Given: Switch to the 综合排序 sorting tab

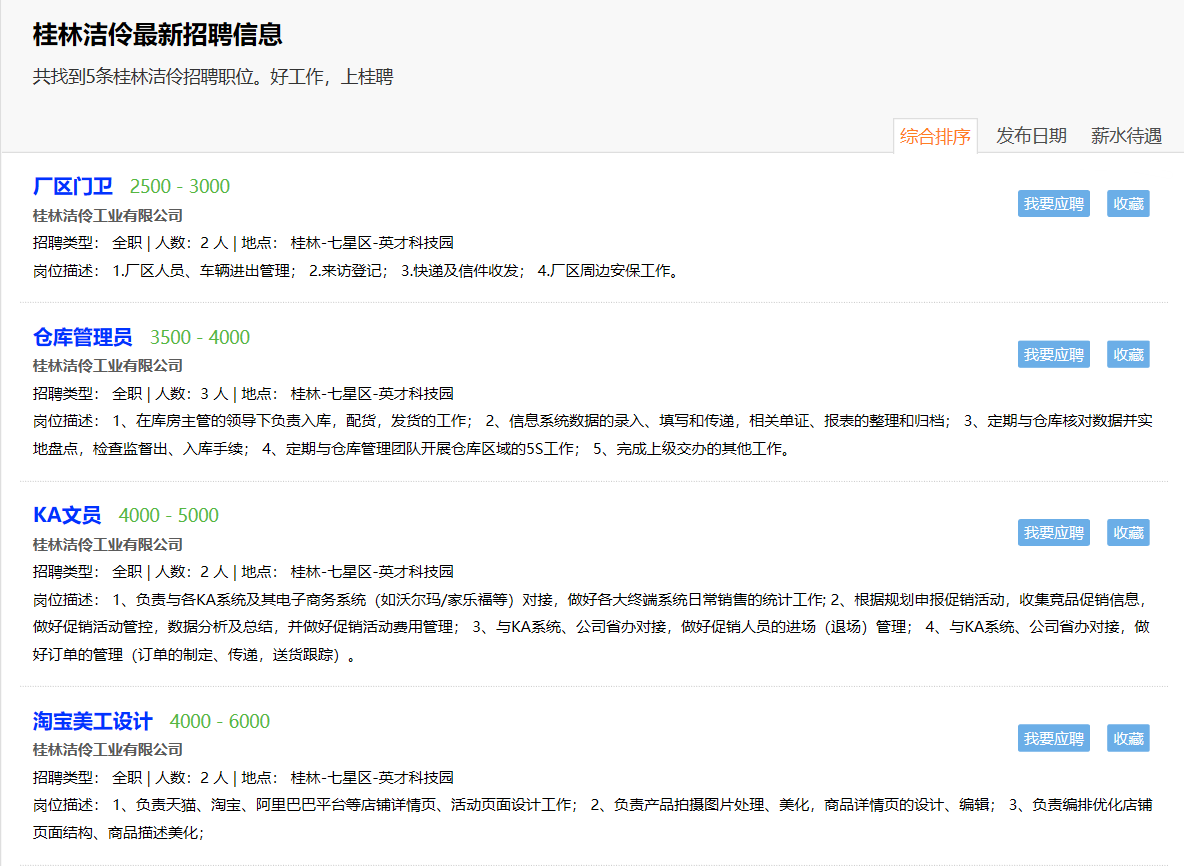Looking at the screenshot, I should [935, 136].
